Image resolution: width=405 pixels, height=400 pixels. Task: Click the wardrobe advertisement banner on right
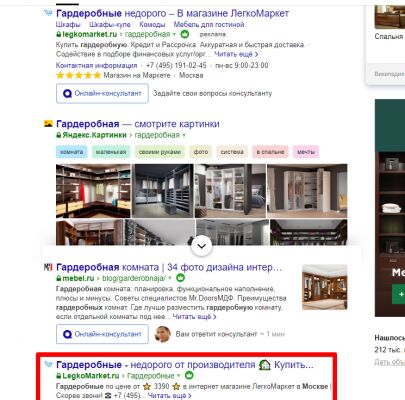point(390,208)
